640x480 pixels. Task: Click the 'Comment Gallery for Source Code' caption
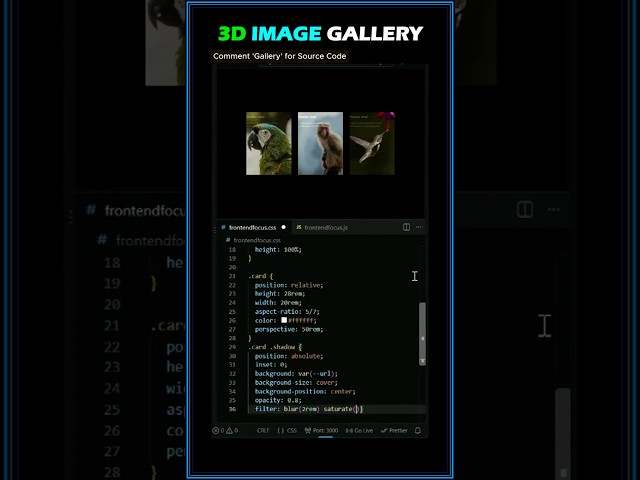[x=280, y=56]
